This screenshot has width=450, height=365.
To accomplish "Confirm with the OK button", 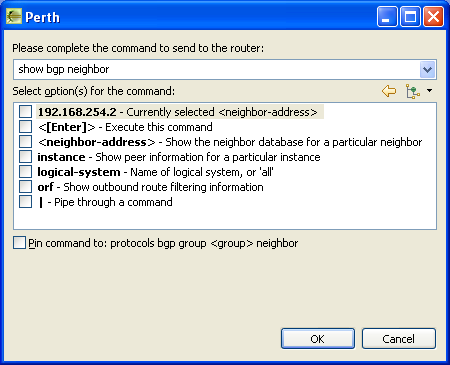I will tap(318, 339).
